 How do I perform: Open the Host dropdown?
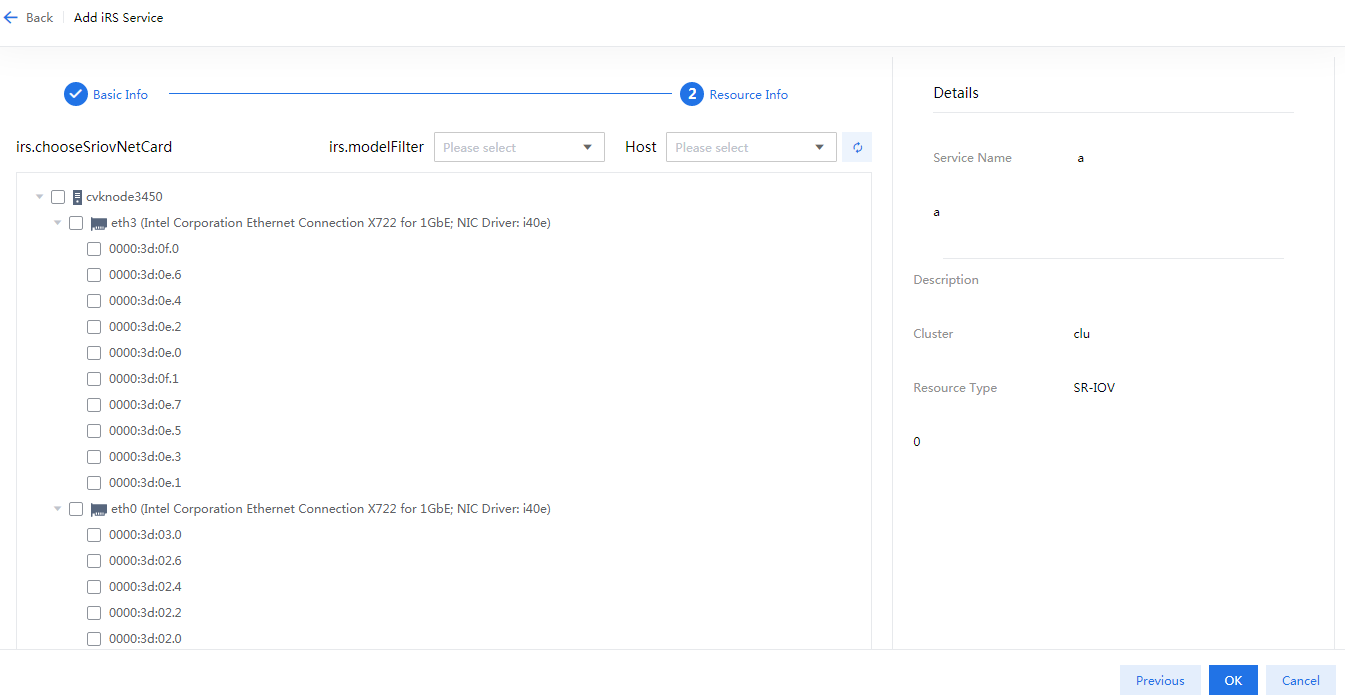(x=751, y=147)
